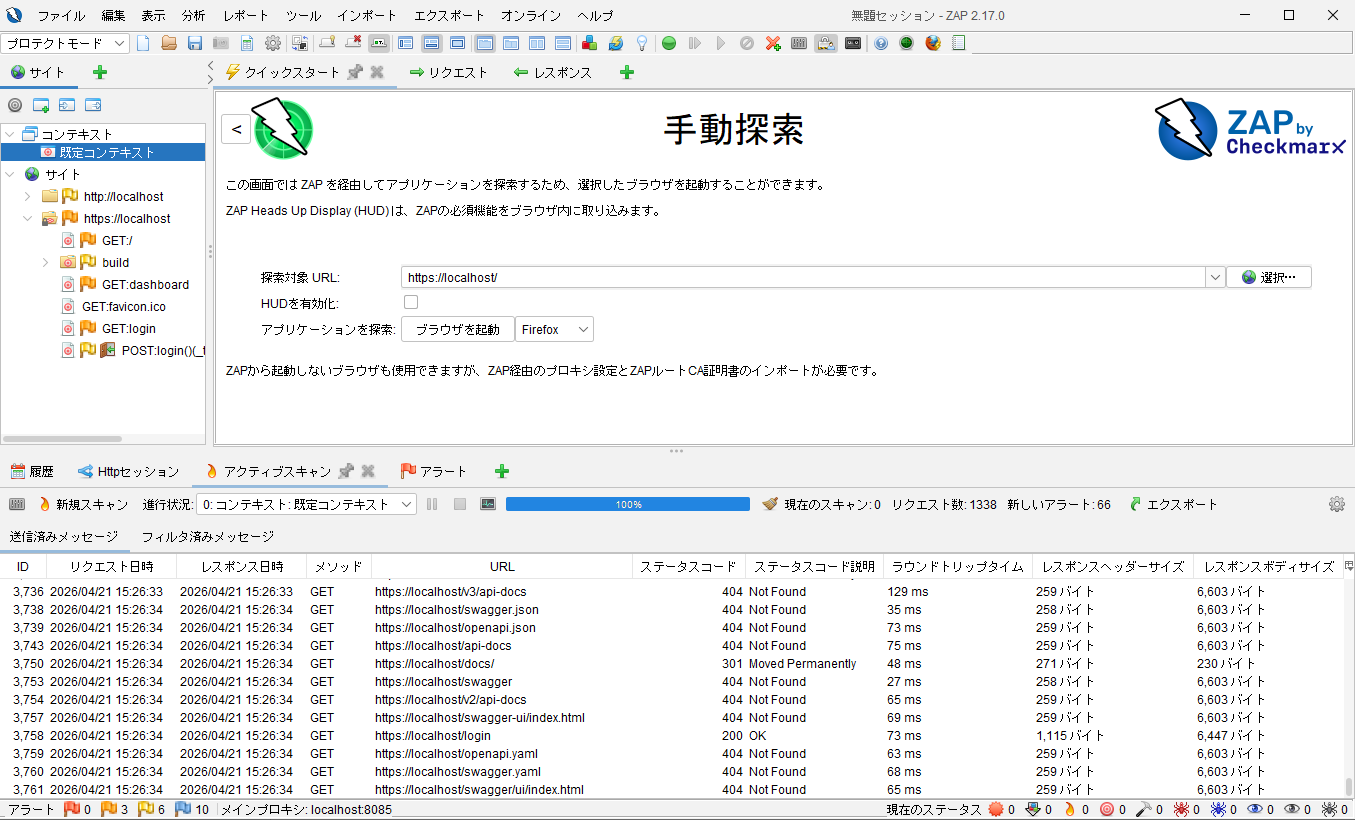
Task: Click the Manage Add-ons colored blocks icon
Action: [590, 43]
